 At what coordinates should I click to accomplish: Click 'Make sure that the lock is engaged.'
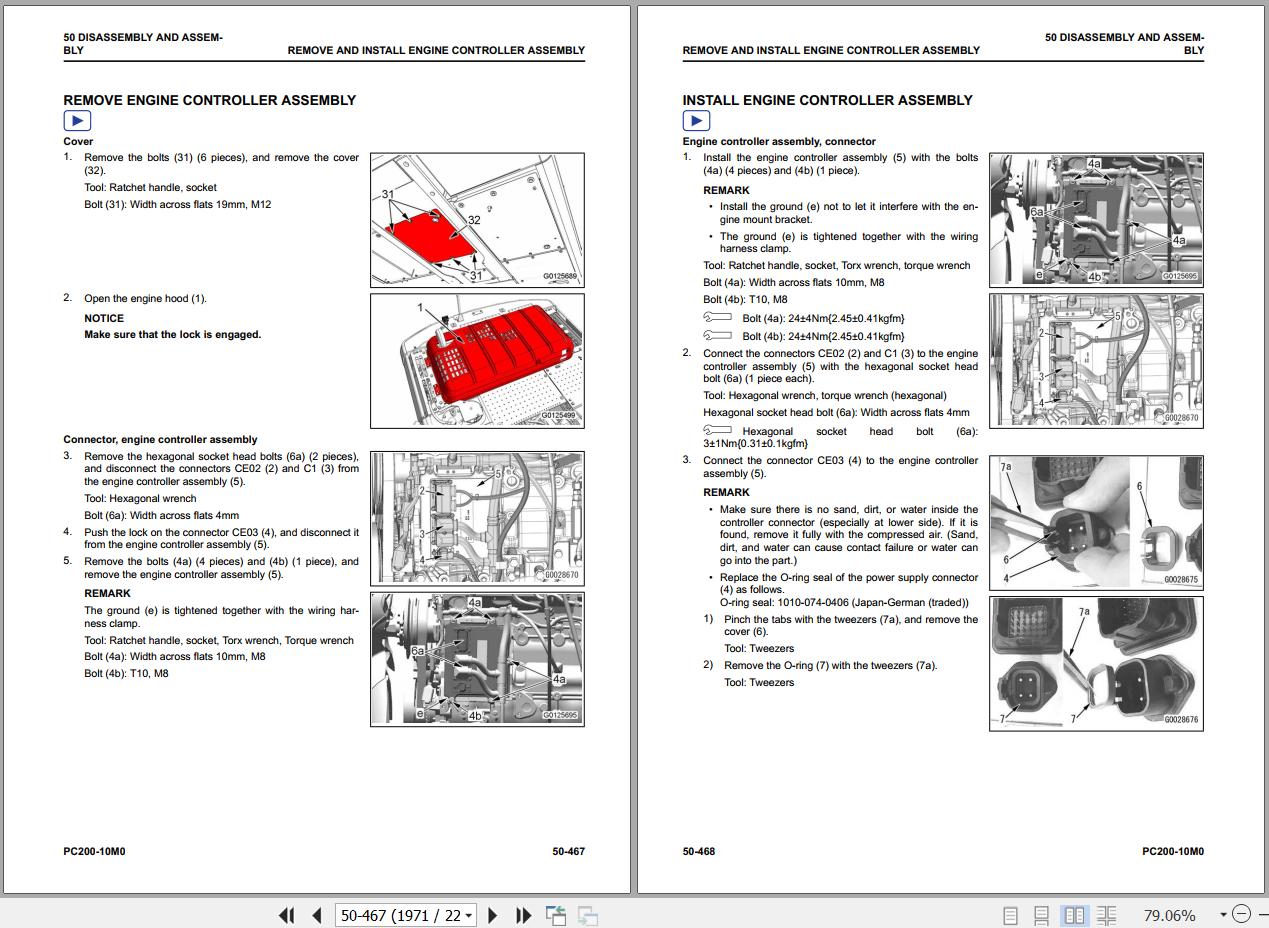tap(172, 335)
